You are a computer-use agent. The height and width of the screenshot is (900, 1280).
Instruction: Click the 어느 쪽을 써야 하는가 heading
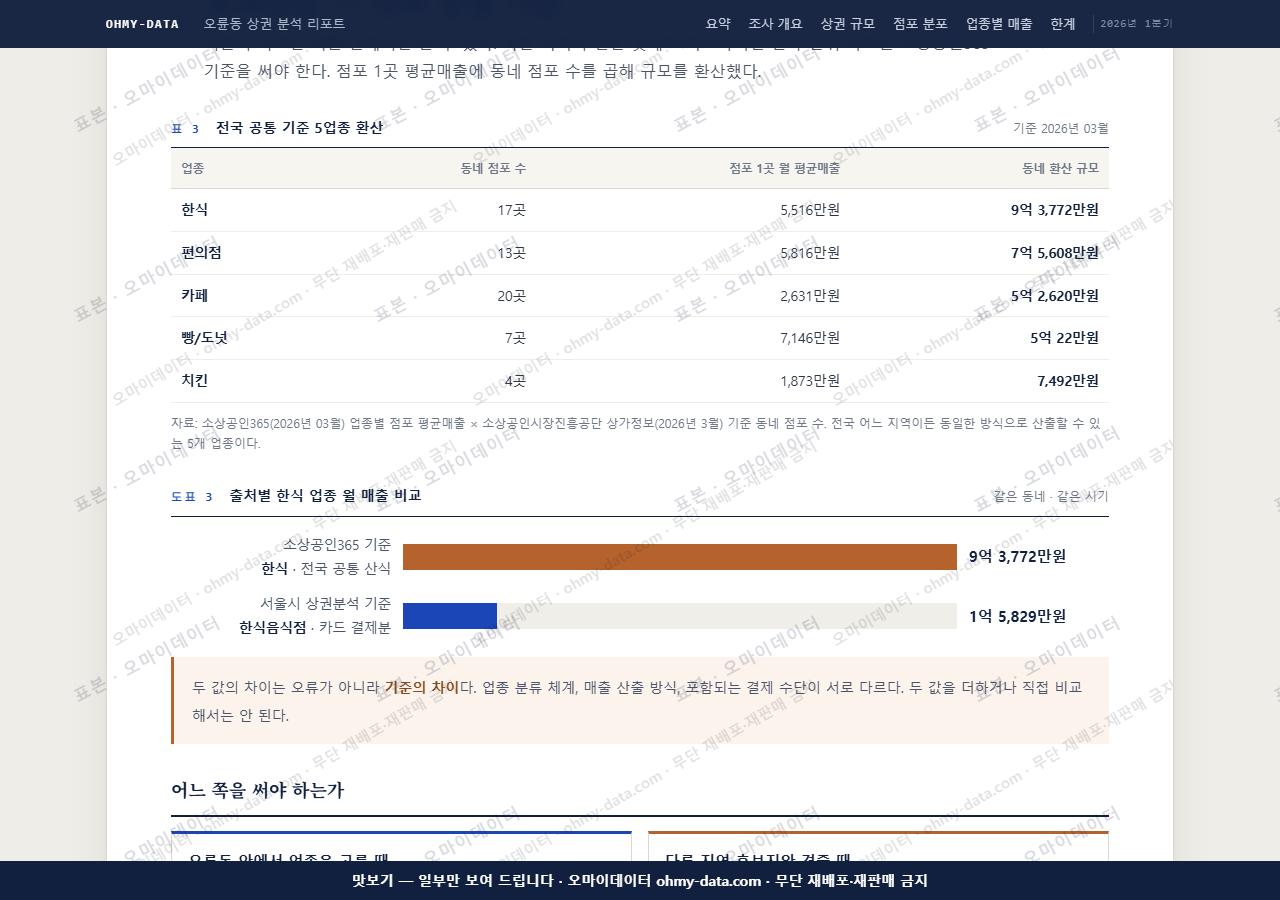(x=257, y=790)
